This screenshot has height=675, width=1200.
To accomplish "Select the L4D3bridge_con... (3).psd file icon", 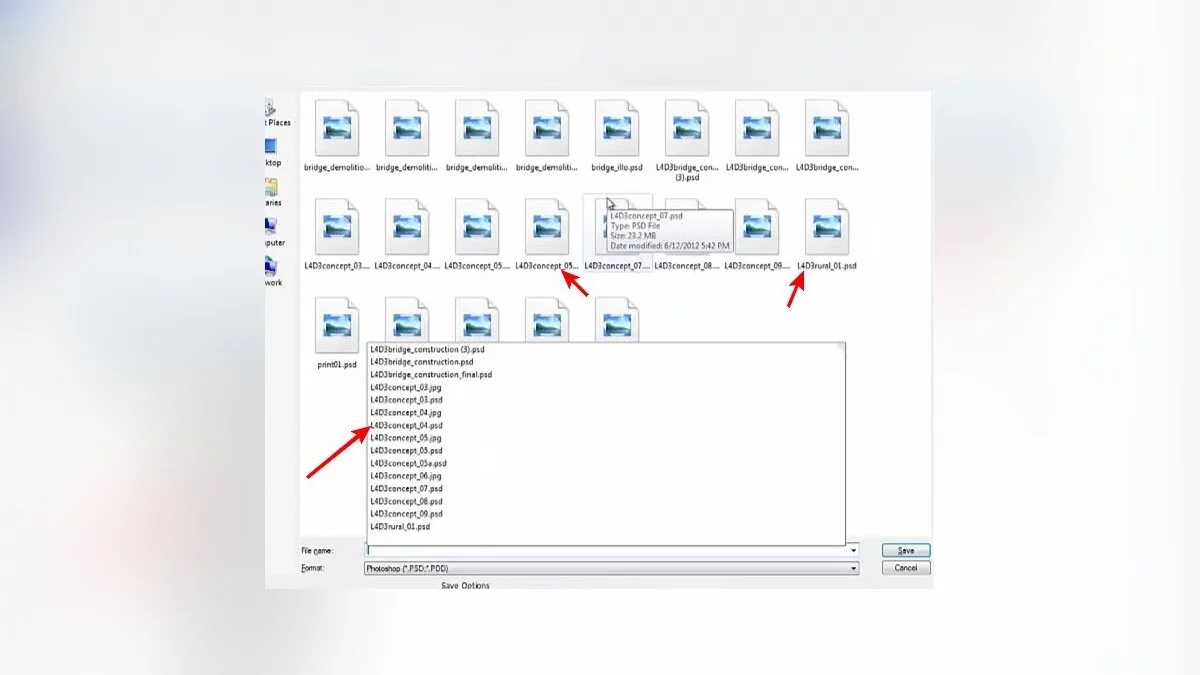I will coord(687,128).
